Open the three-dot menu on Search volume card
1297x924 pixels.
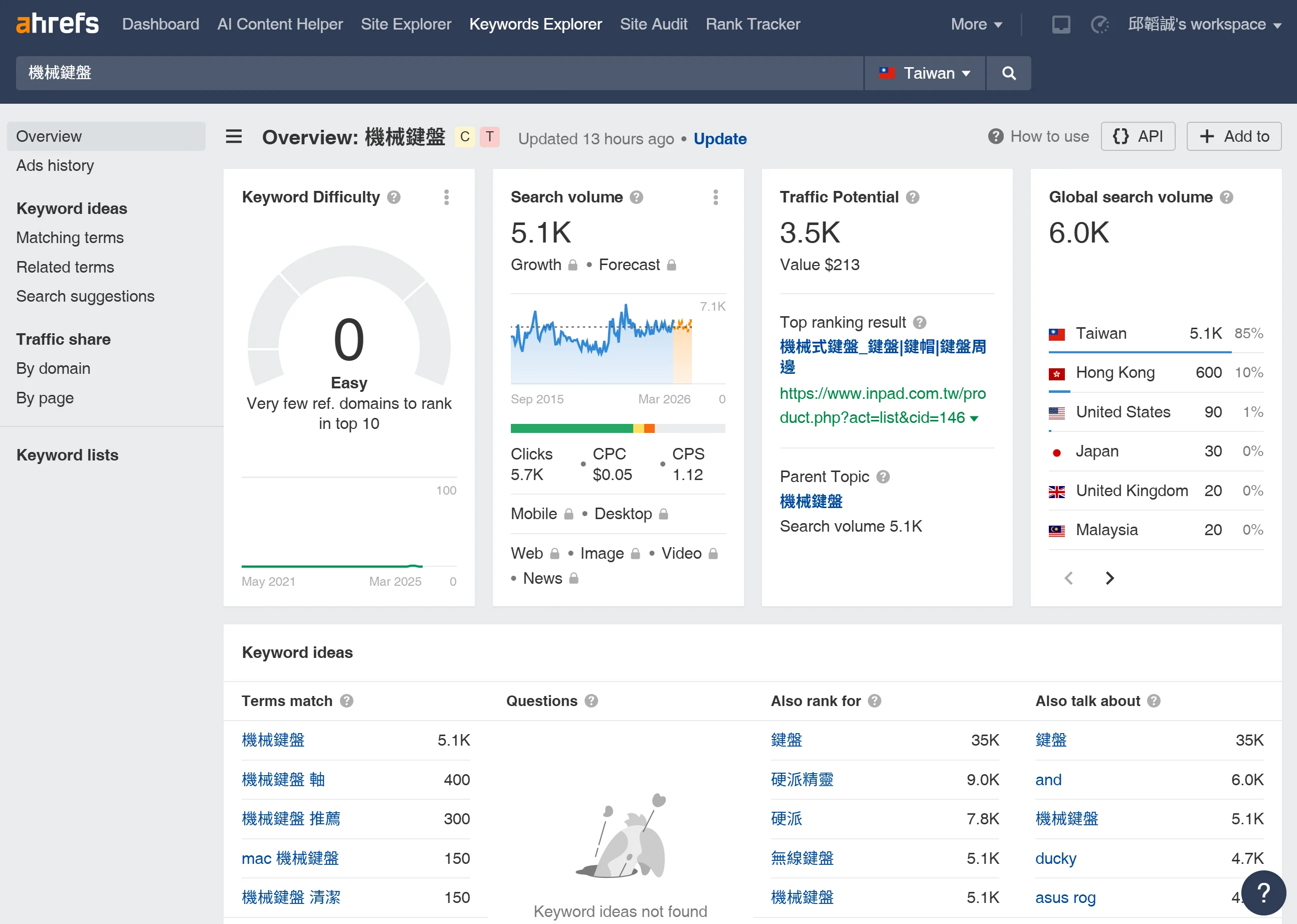point(716,197)
